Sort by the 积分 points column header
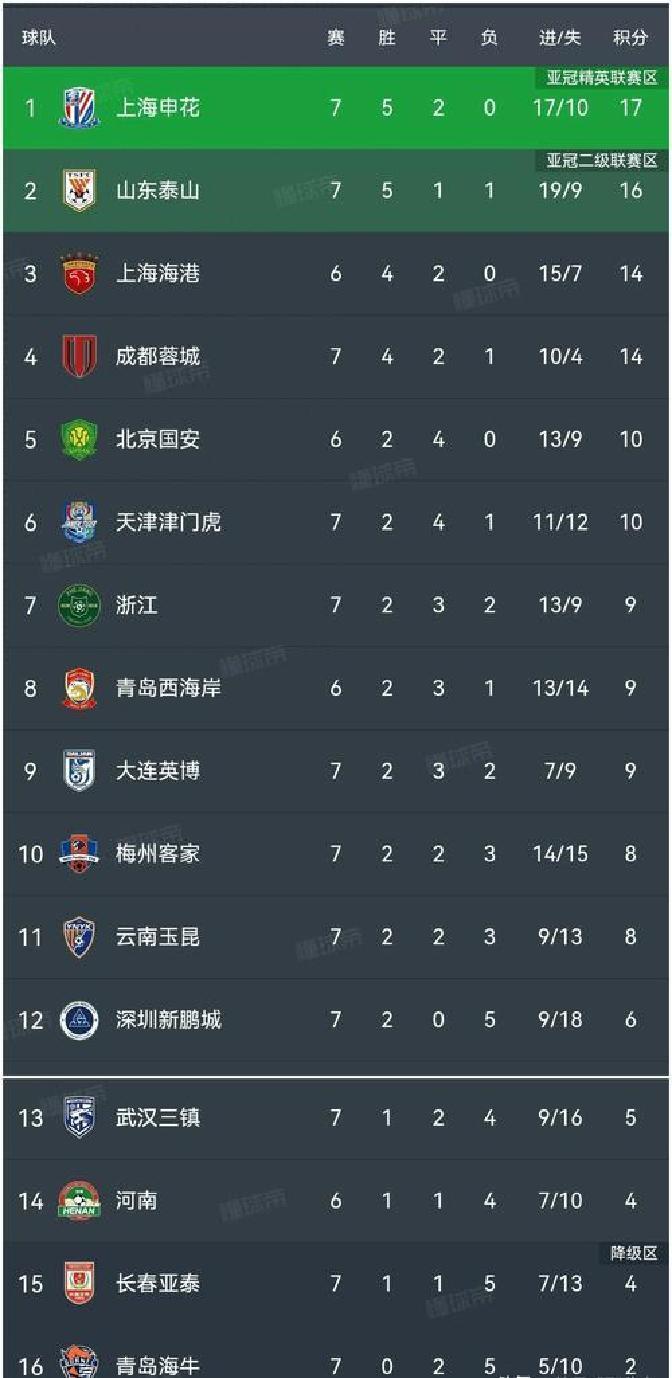 pos(630,38)
